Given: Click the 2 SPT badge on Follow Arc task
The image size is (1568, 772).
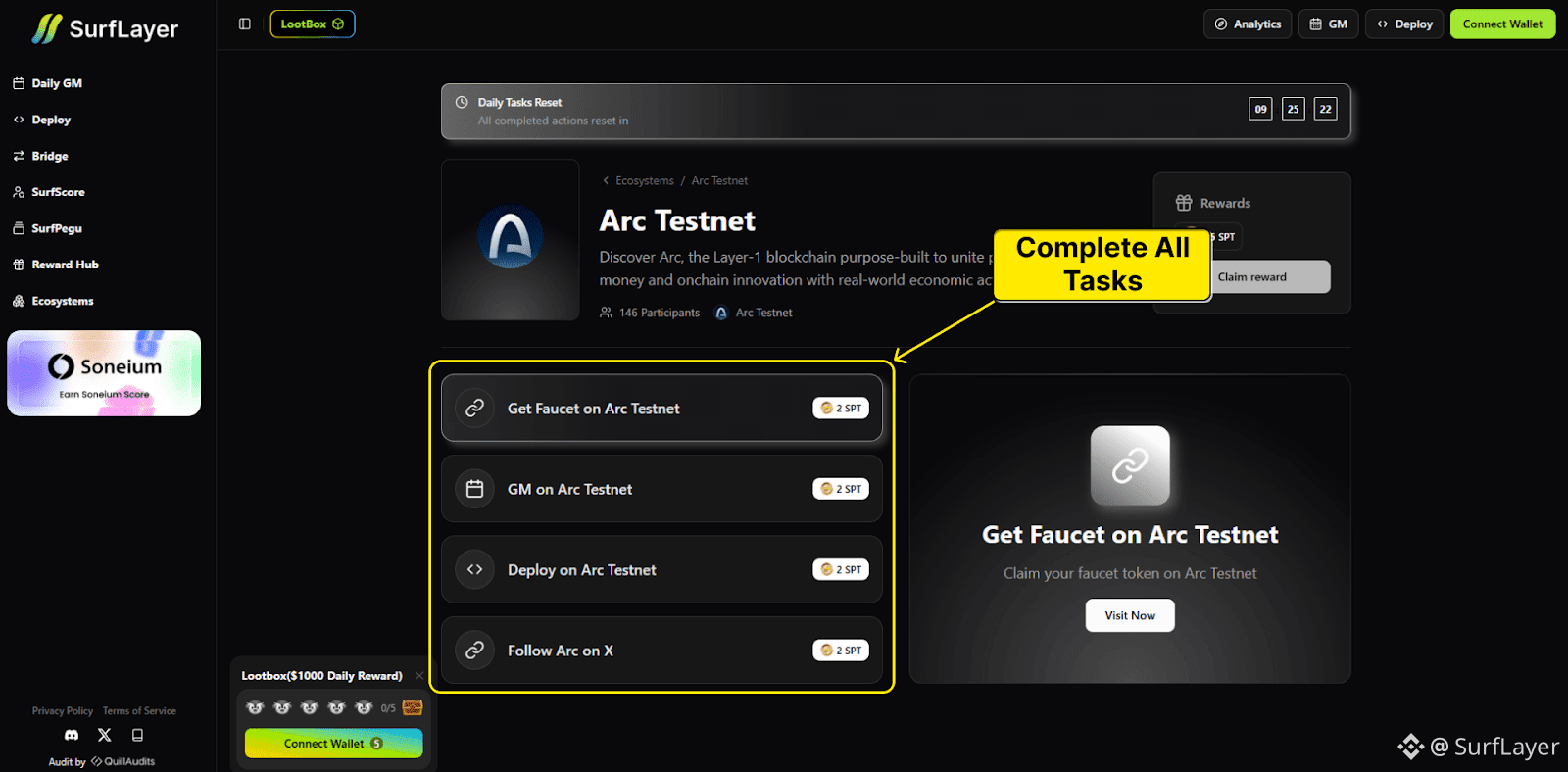Looking at the screenshot, I should pos(841,651).
